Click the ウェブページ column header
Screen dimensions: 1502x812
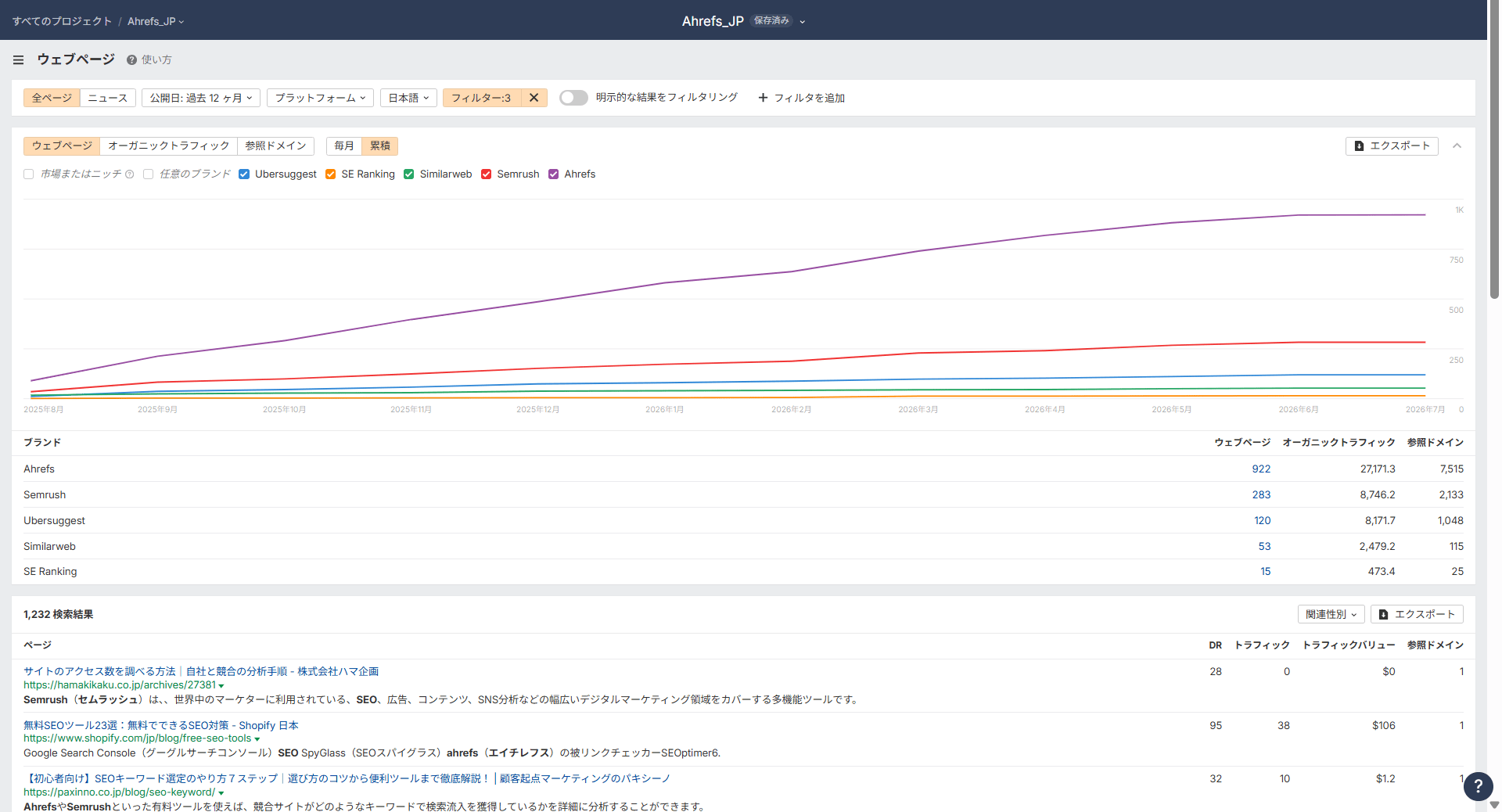(1242, 443)
